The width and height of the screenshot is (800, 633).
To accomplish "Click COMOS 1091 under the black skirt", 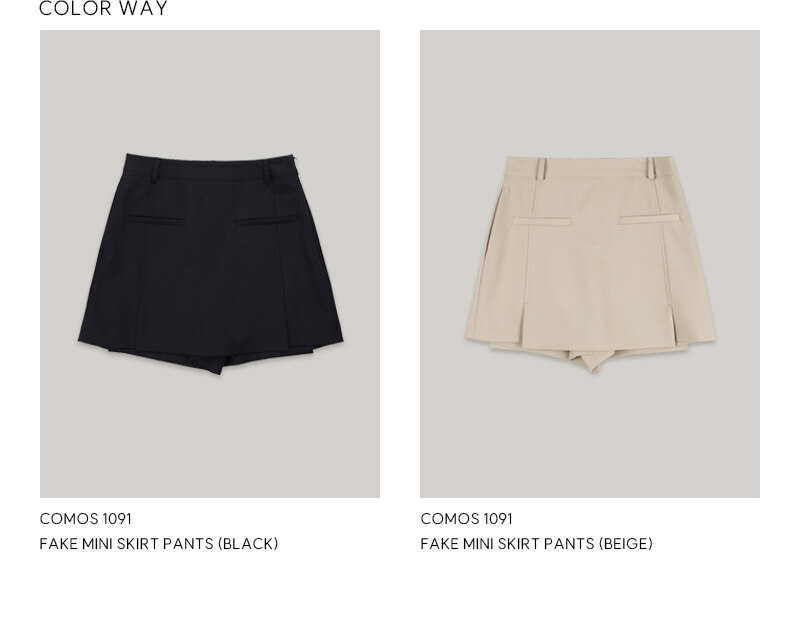I will click(x=85, y=519).
